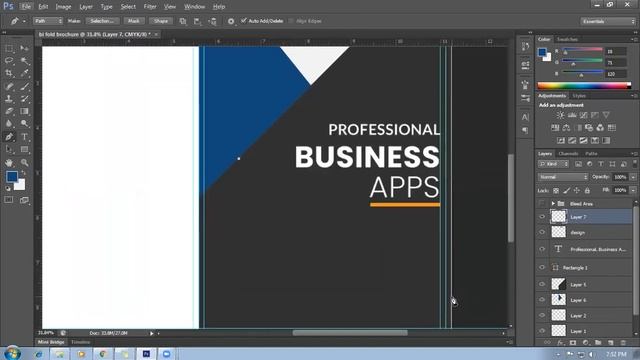Click the foreground color swatch in toolbox
The height and width of the screenshot is (360, 640).
pos(12,176)
